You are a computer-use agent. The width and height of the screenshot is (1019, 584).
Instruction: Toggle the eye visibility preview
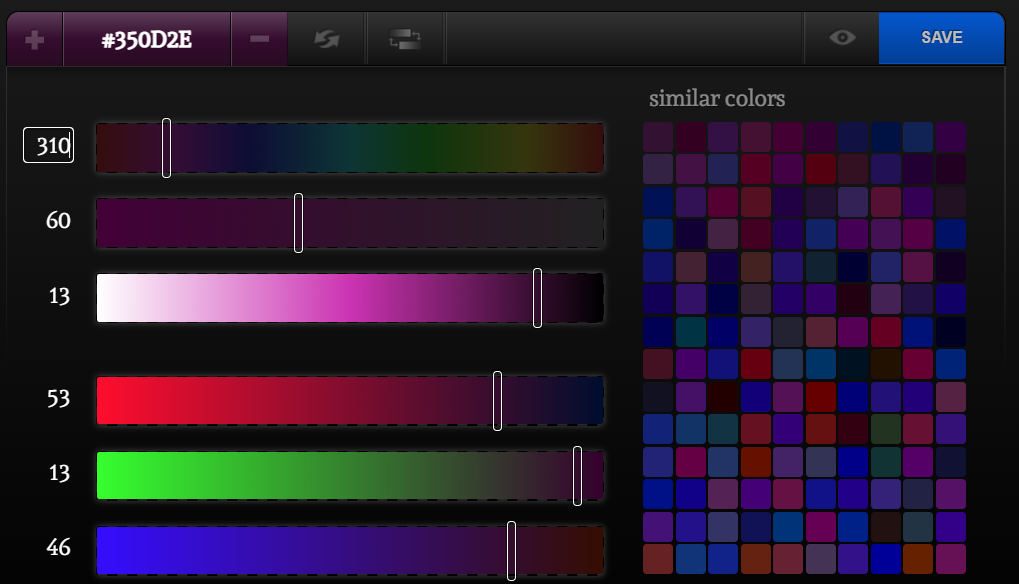tap(841, 38)
